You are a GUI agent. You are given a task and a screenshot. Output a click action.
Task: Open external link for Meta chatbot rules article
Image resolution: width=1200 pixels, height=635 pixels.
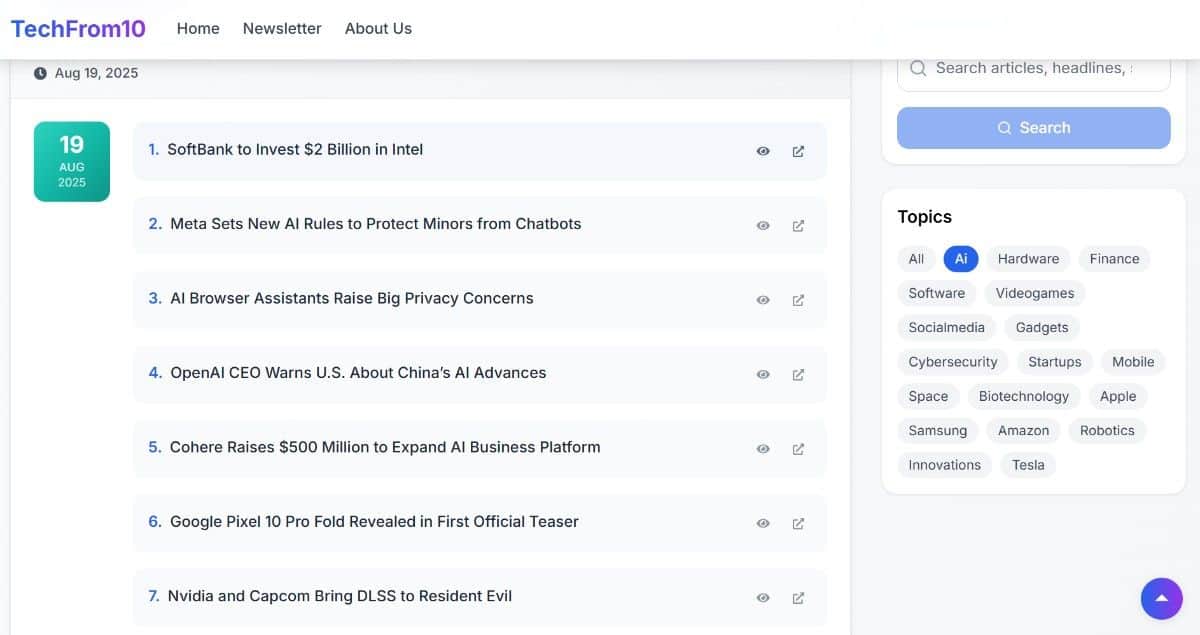tap(798, 225)
